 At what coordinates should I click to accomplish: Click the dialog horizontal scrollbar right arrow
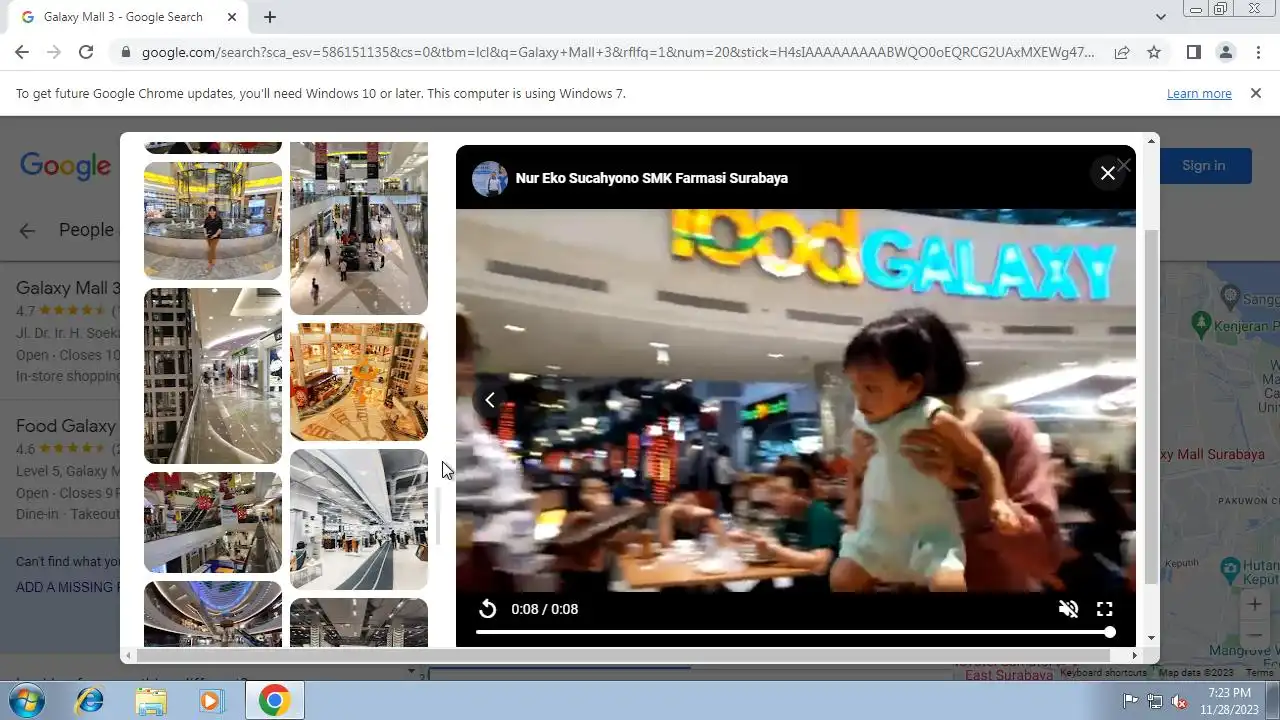[1134, 656]
